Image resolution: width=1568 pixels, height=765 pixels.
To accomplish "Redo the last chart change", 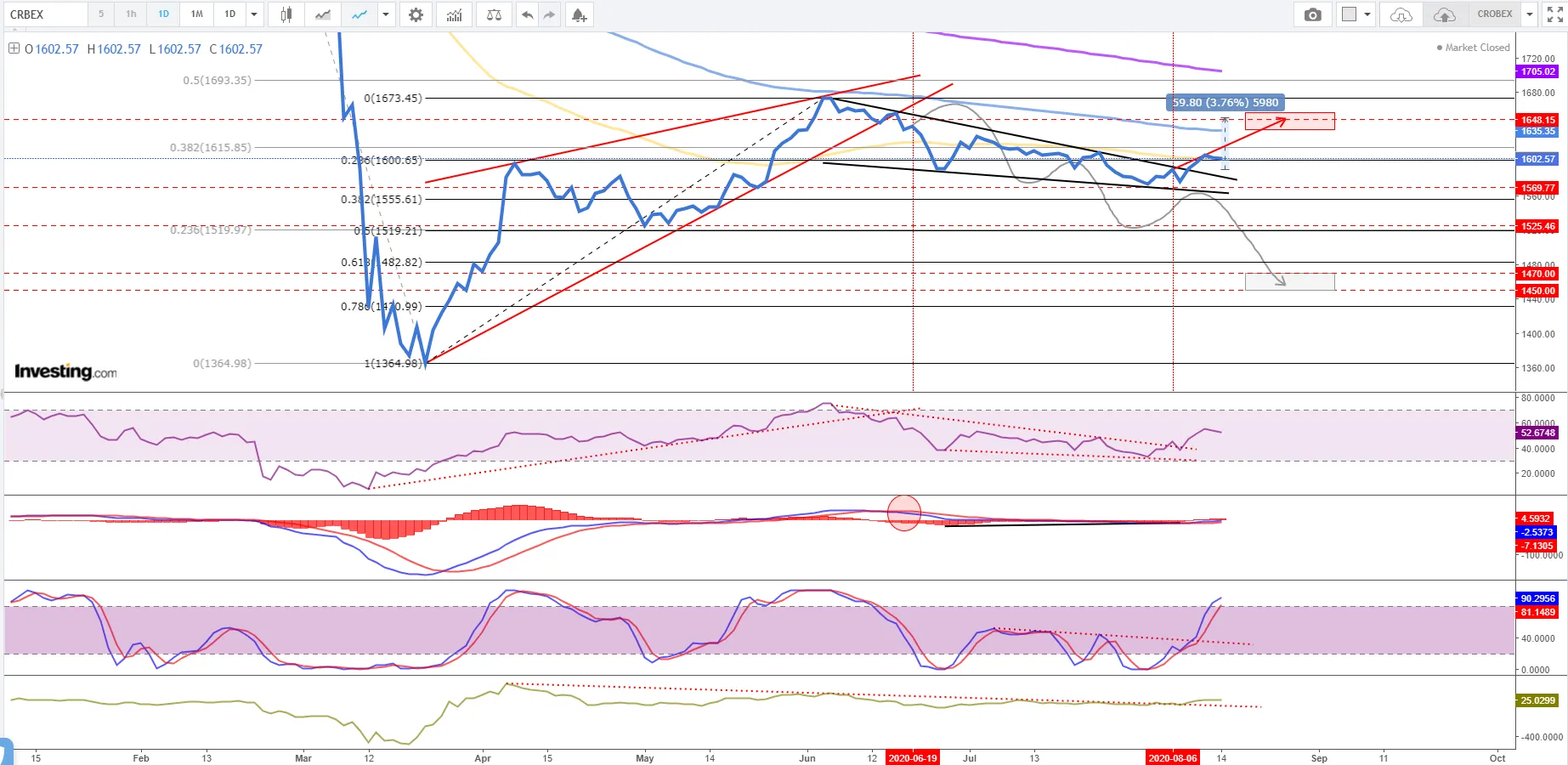I will 550,14.
